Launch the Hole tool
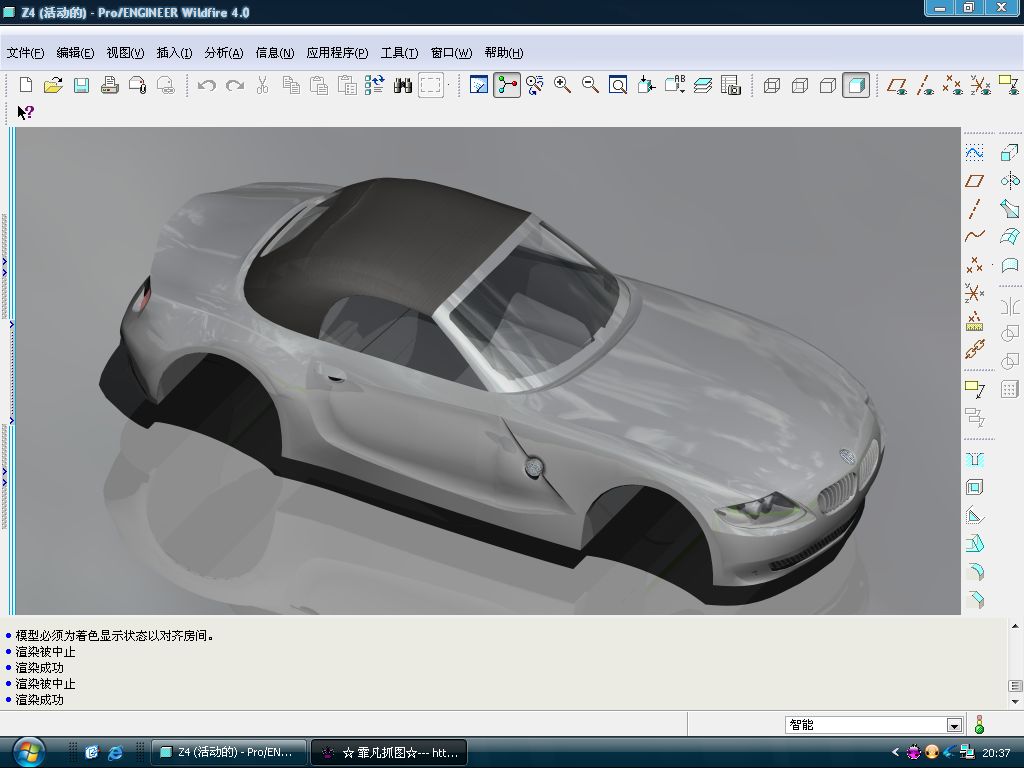The height and width of the screenshot is (768, 1024). [974, 460]
